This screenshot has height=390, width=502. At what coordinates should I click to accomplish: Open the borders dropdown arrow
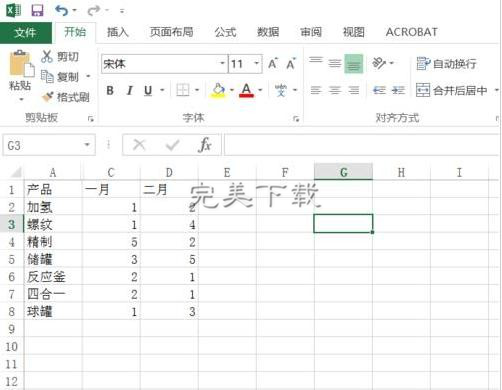point(197,90)
